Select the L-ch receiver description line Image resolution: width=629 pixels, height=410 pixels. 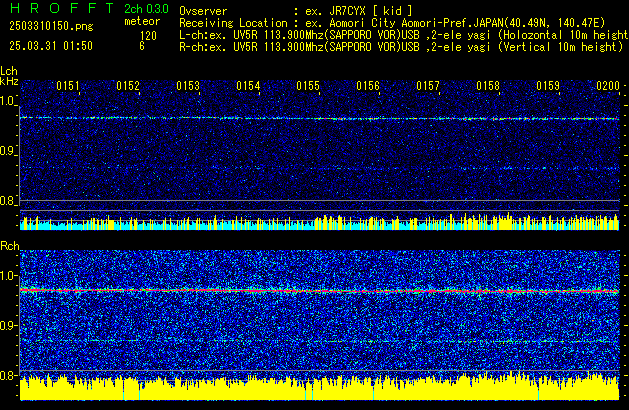[x=404, y=35]
